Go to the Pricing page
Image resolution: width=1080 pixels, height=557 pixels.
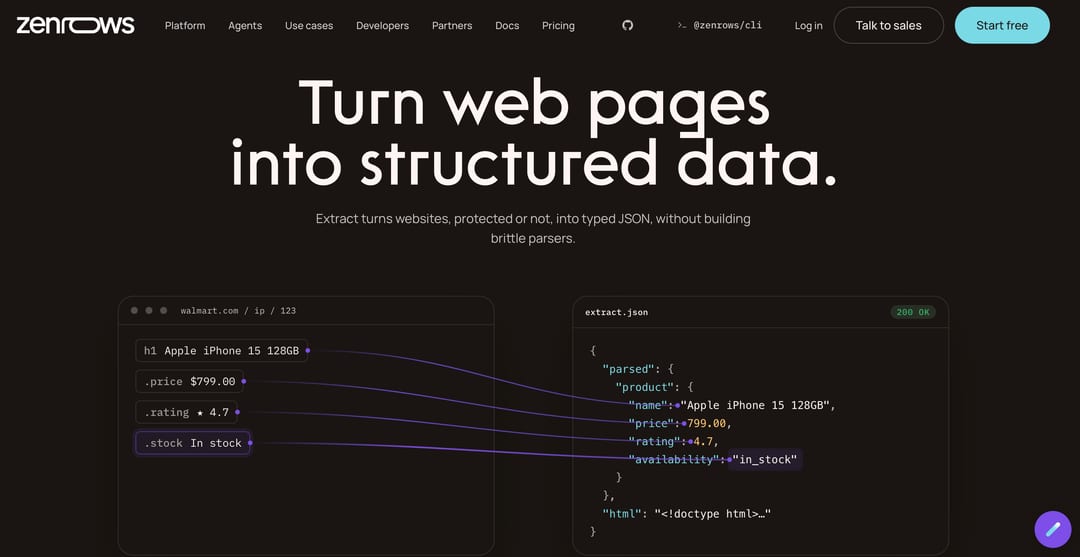[558, 25]
